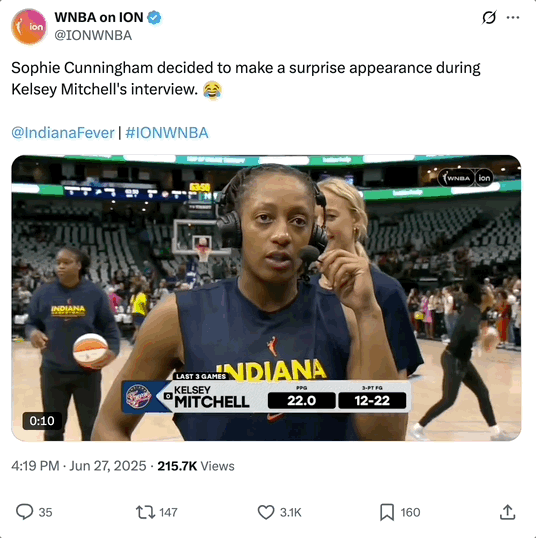
Task: Click the 147 reposts count
Action: (x=168, y=512)
